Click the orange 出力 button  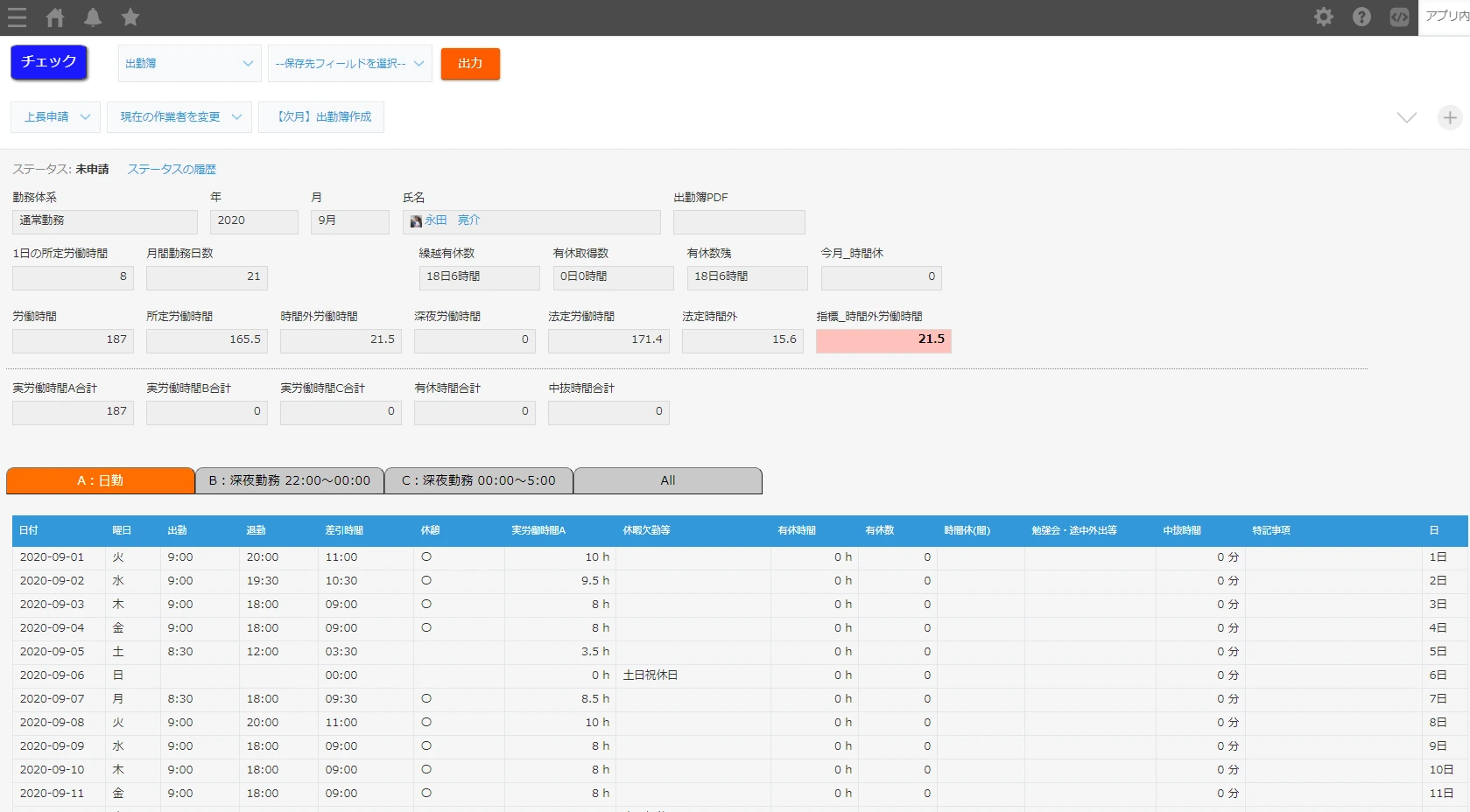tap(470, 64)
